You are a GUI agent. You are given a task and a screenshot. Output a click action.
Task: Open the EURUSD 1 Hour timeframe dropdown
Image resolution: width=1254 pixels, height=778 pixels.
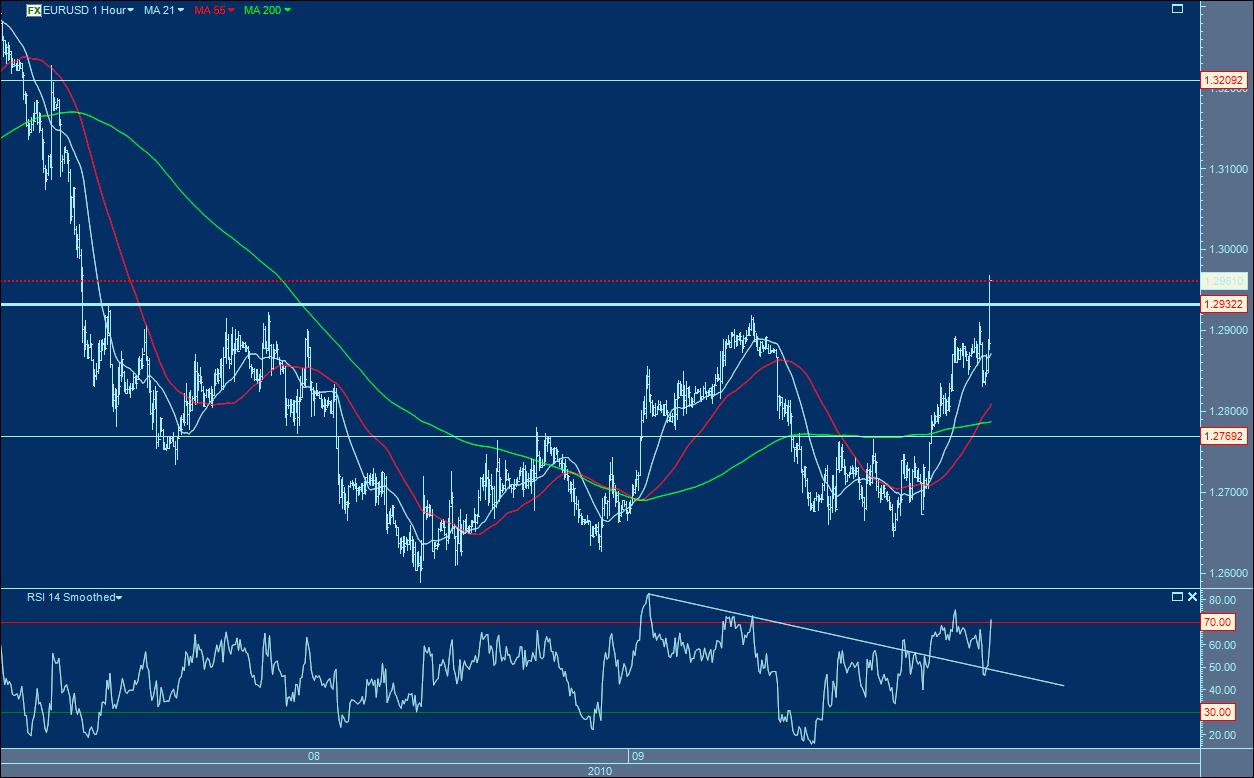click(x=129, y=8)
